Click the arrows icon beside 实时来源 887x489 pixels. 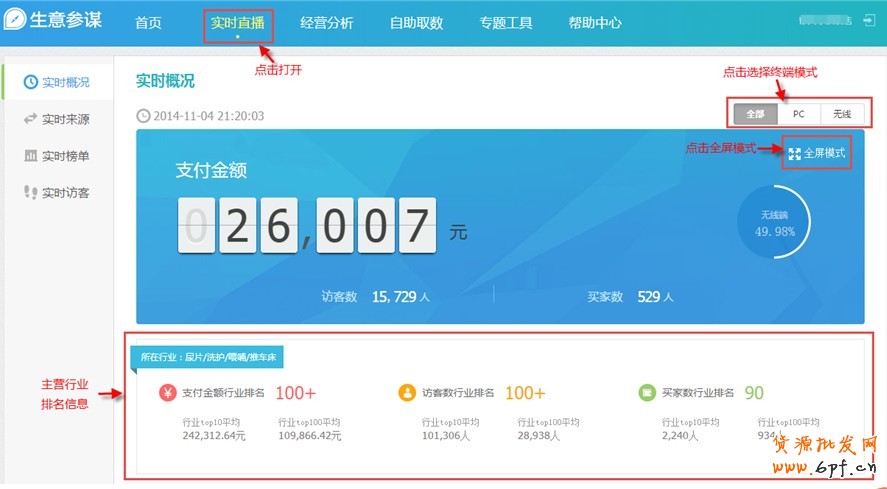31,119
